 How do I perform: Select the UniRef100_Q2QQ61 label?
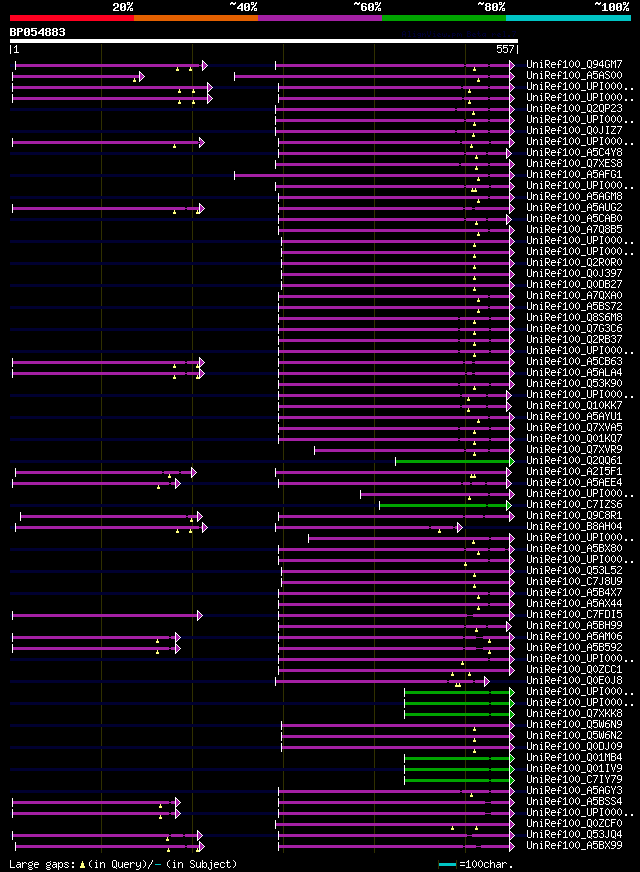click(574, 460)
